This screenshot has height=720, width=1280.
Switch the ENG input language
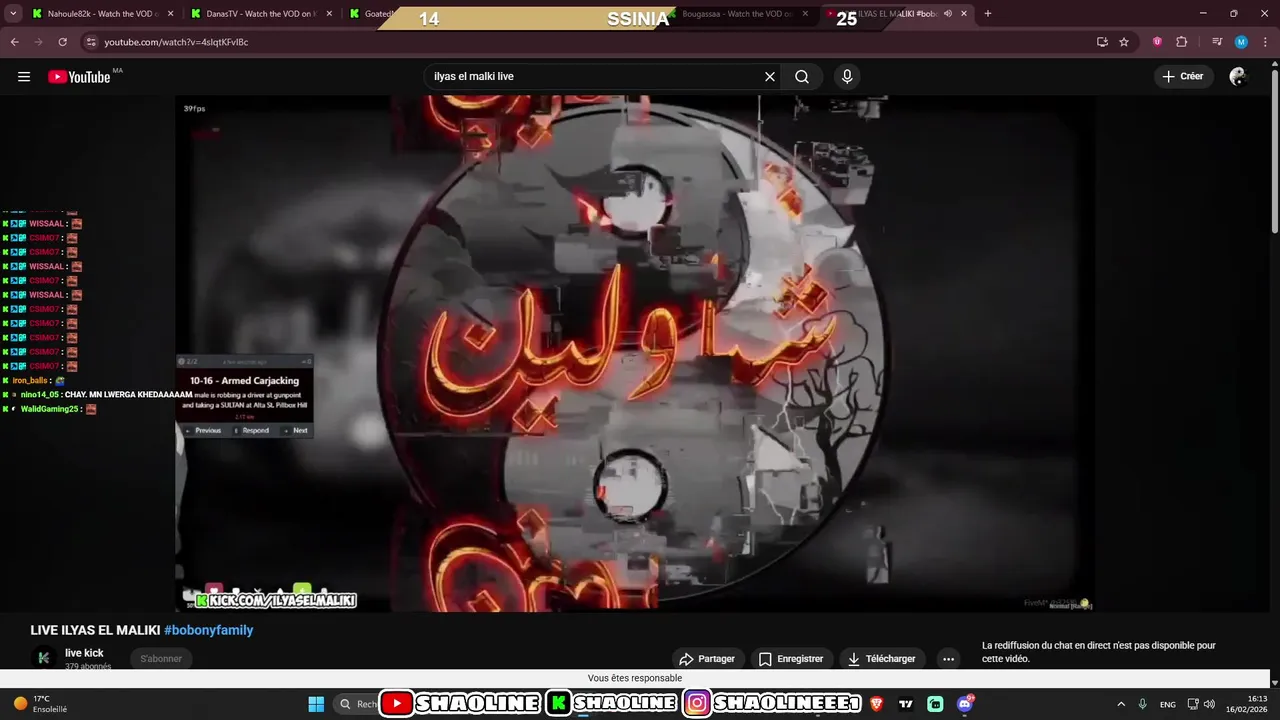(x=1168, y=705)
